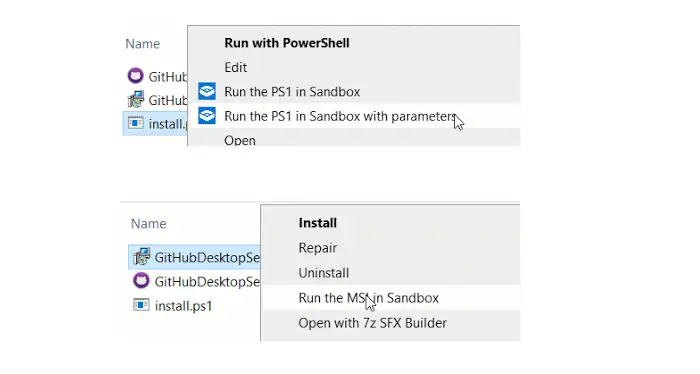Click the purple GitHub icon in the upper file list

(x=135, y=75)
